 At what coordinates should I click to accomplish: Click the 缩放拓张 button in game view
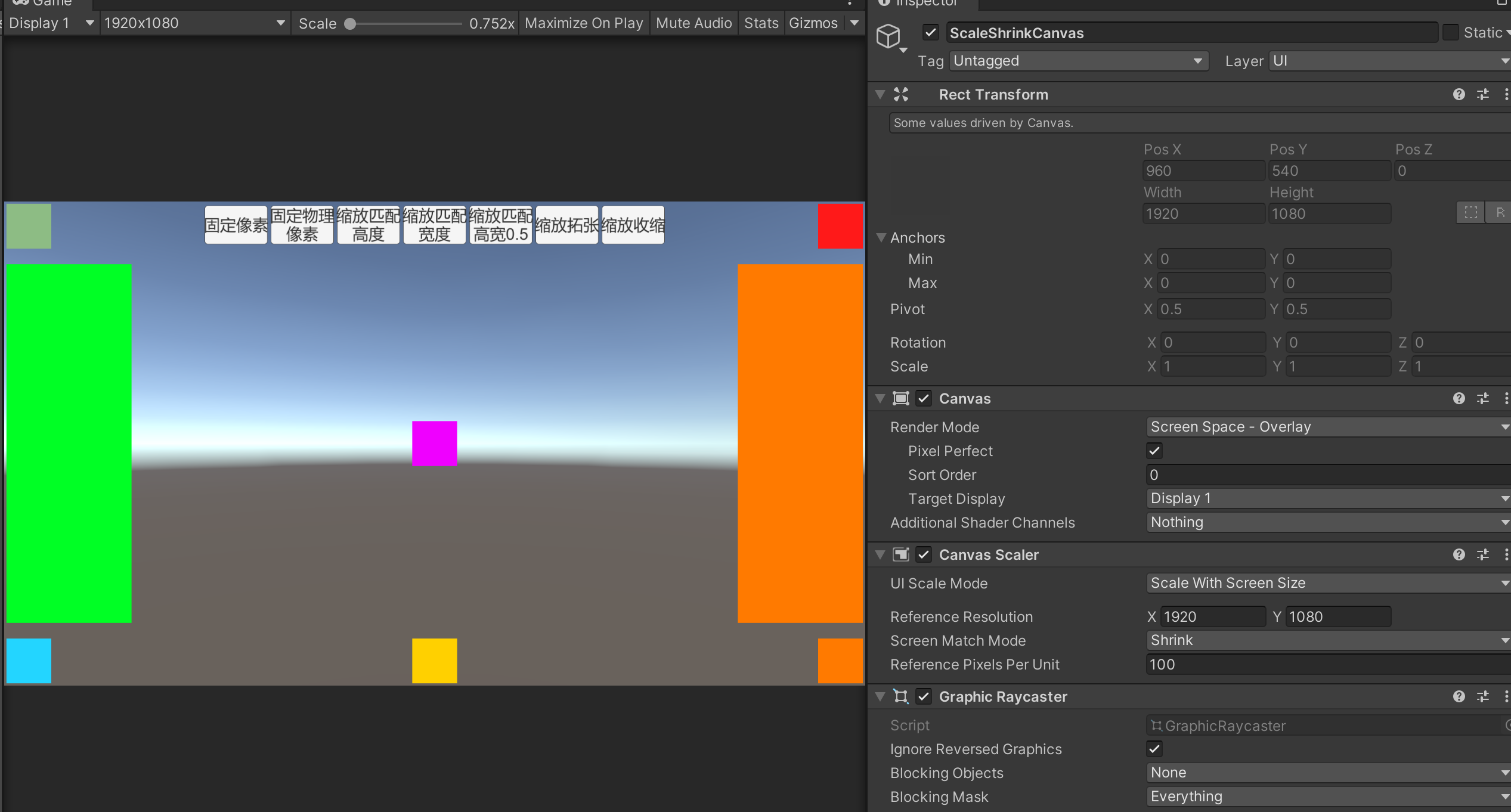(566, 225)
